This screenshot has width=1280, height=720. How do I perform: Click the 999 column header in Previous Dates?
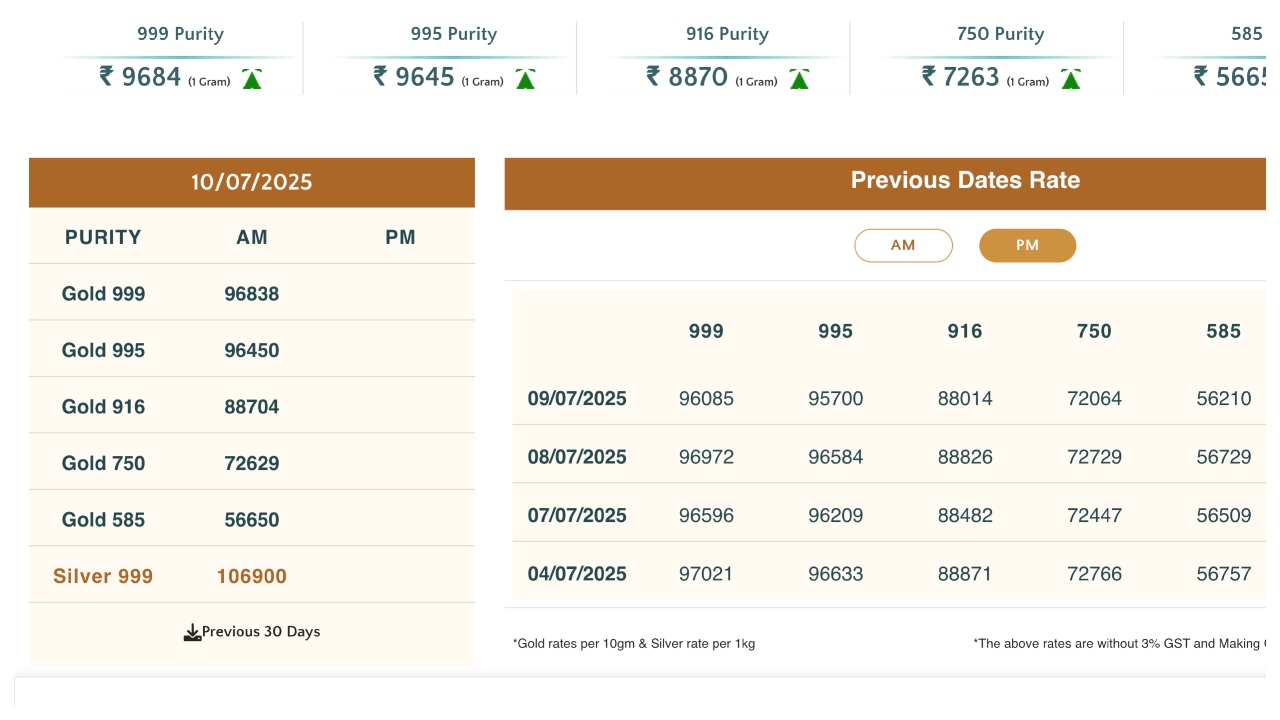(706, 331)
